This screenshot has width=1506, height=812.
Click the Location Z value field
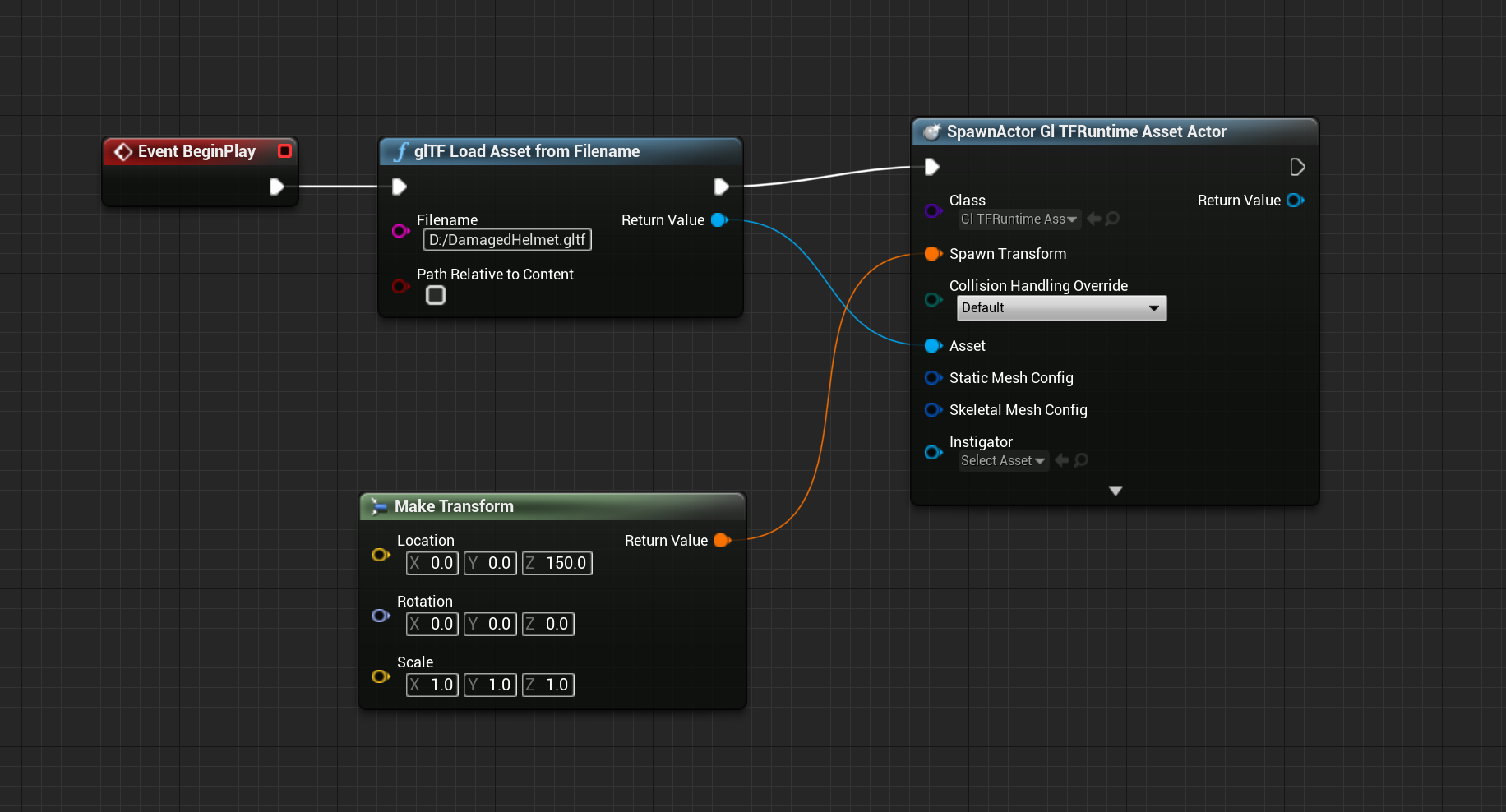tap(557, 564)
